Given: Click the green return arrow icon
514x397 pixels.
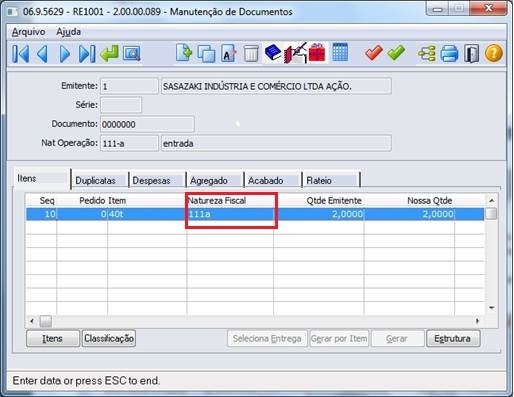Looking at the screenshot, I should click(109, 53).
